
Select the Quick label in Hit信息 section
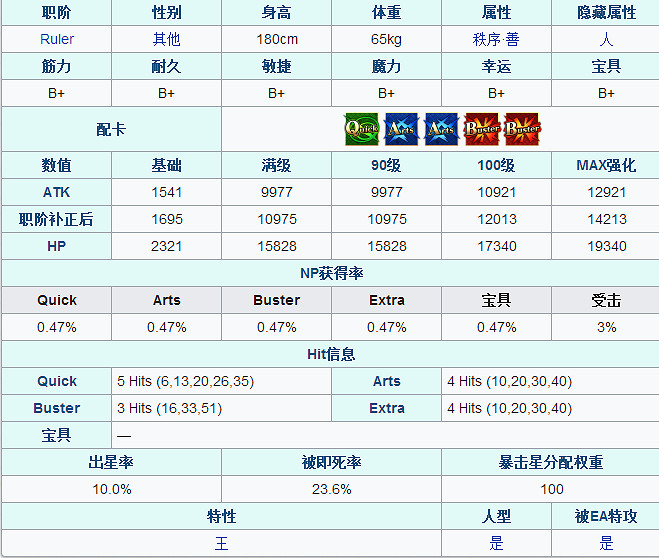[x=57, y=381]
